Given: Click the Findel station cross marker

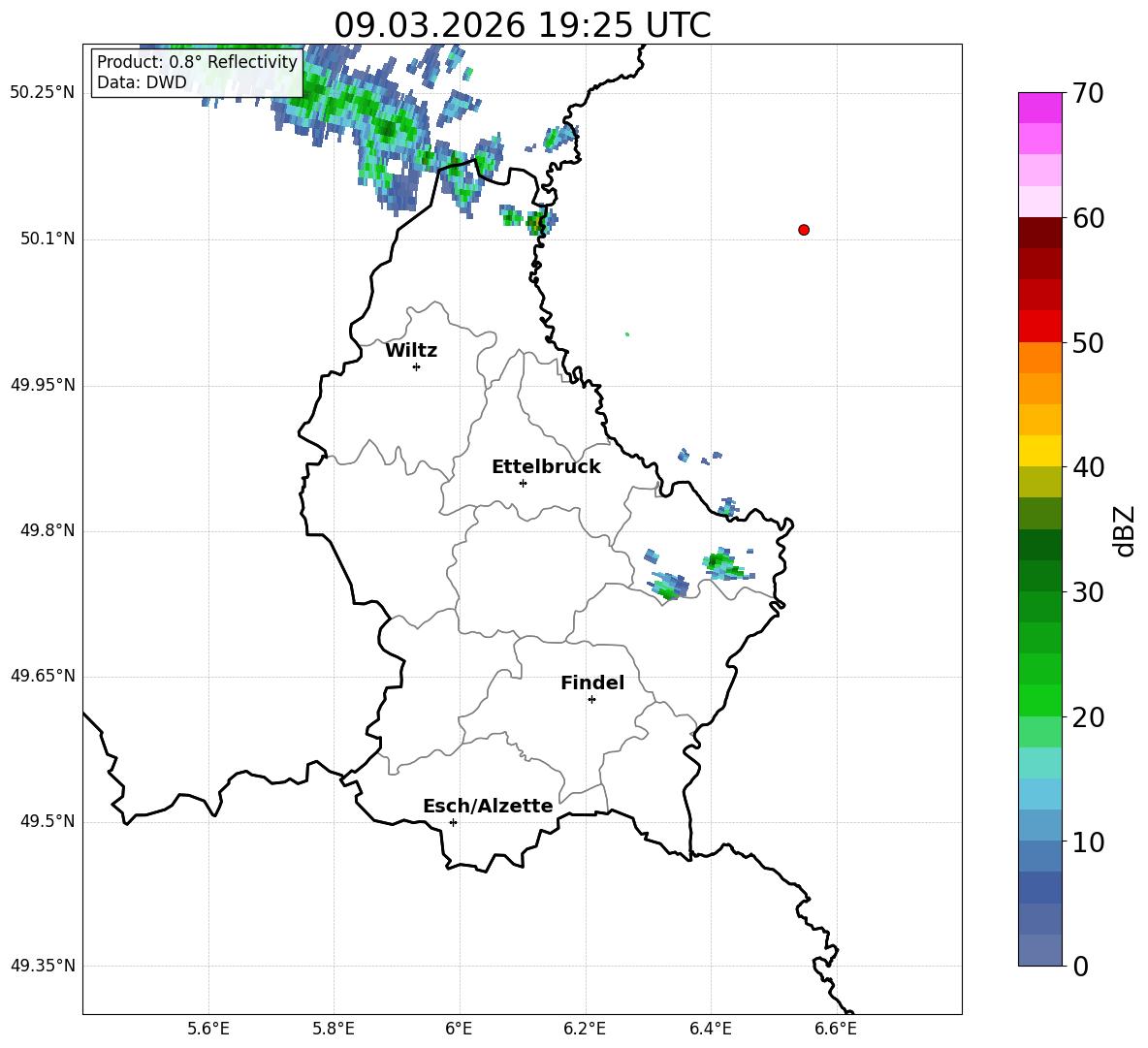Looking at the screenshot, I should pyautogui.click(x=592, y=700).
